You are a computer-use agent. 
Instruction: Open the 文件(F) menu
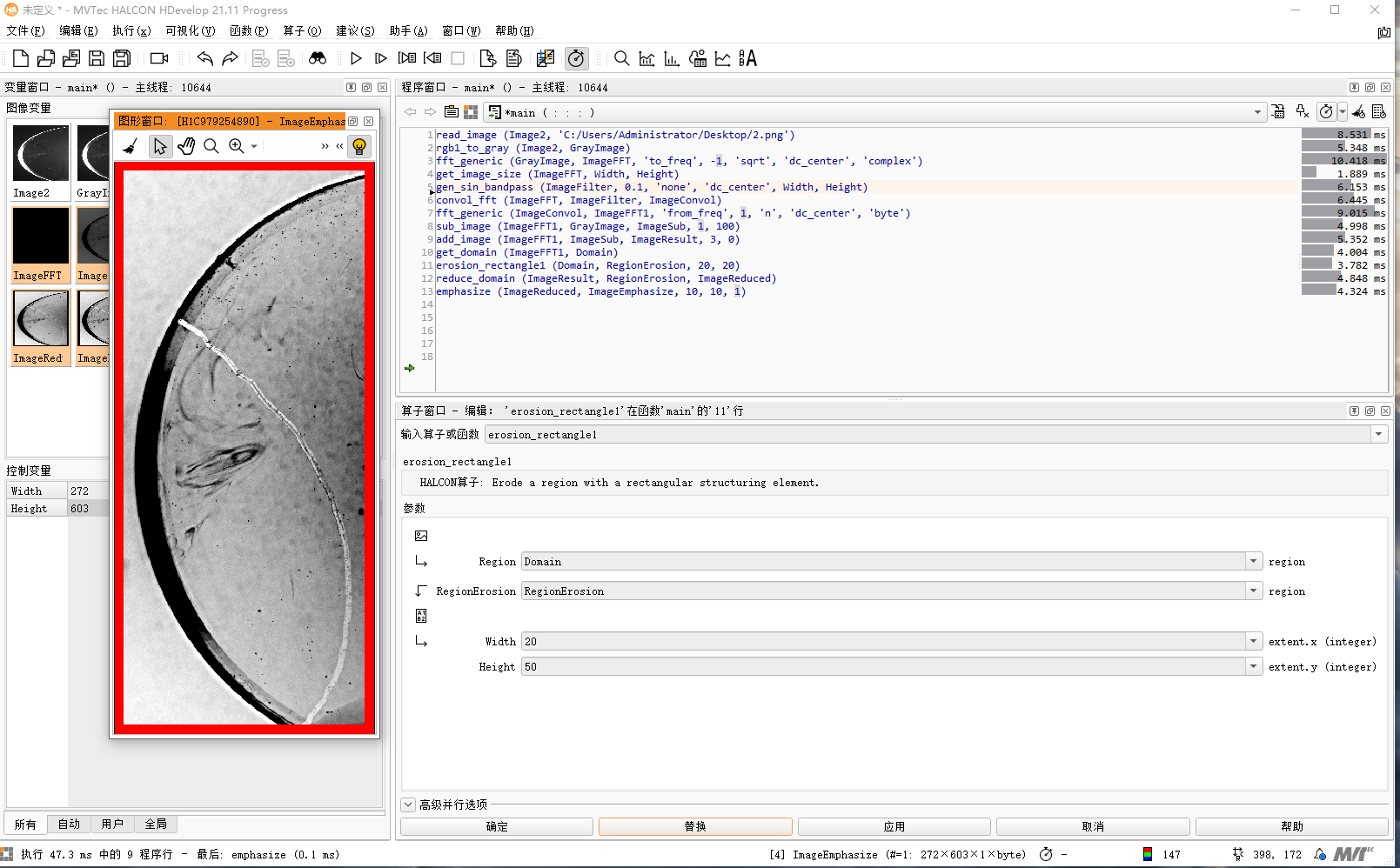[x=25, y=30]
